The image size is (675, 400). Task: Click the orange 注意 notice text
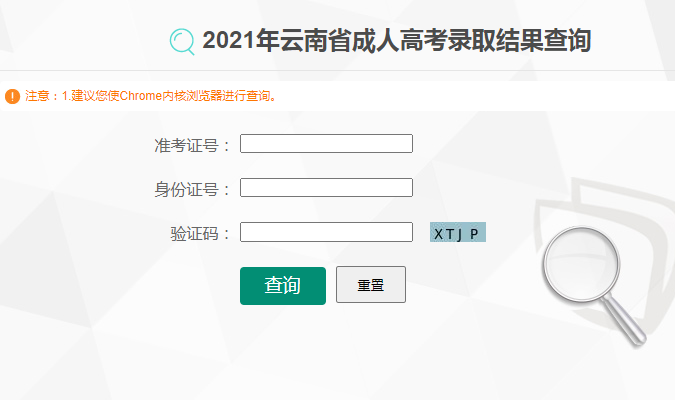(x=151, y=96)
